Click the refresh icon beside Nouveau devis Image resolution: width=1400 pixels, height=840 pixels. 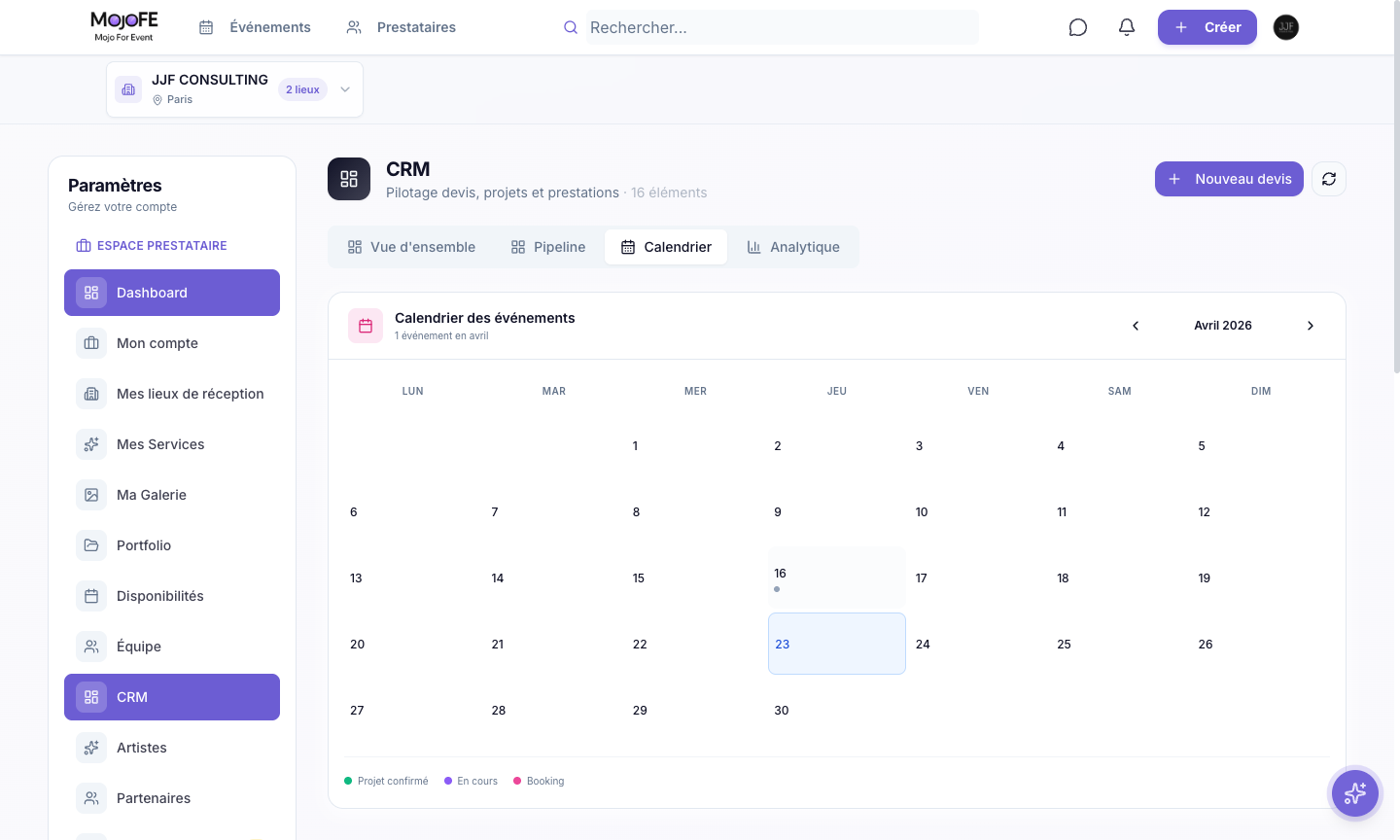click(x=1329, y=179)
